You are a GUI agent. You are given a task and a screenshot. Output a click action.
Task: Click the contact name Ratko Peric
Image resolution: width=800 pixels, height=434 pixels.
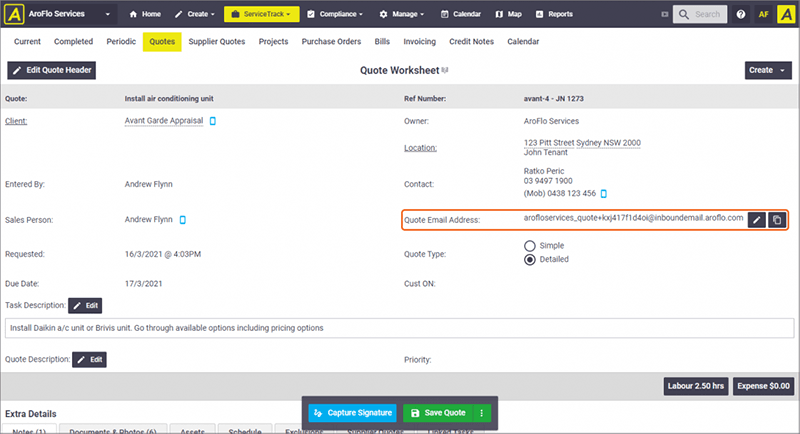point(544,171)
